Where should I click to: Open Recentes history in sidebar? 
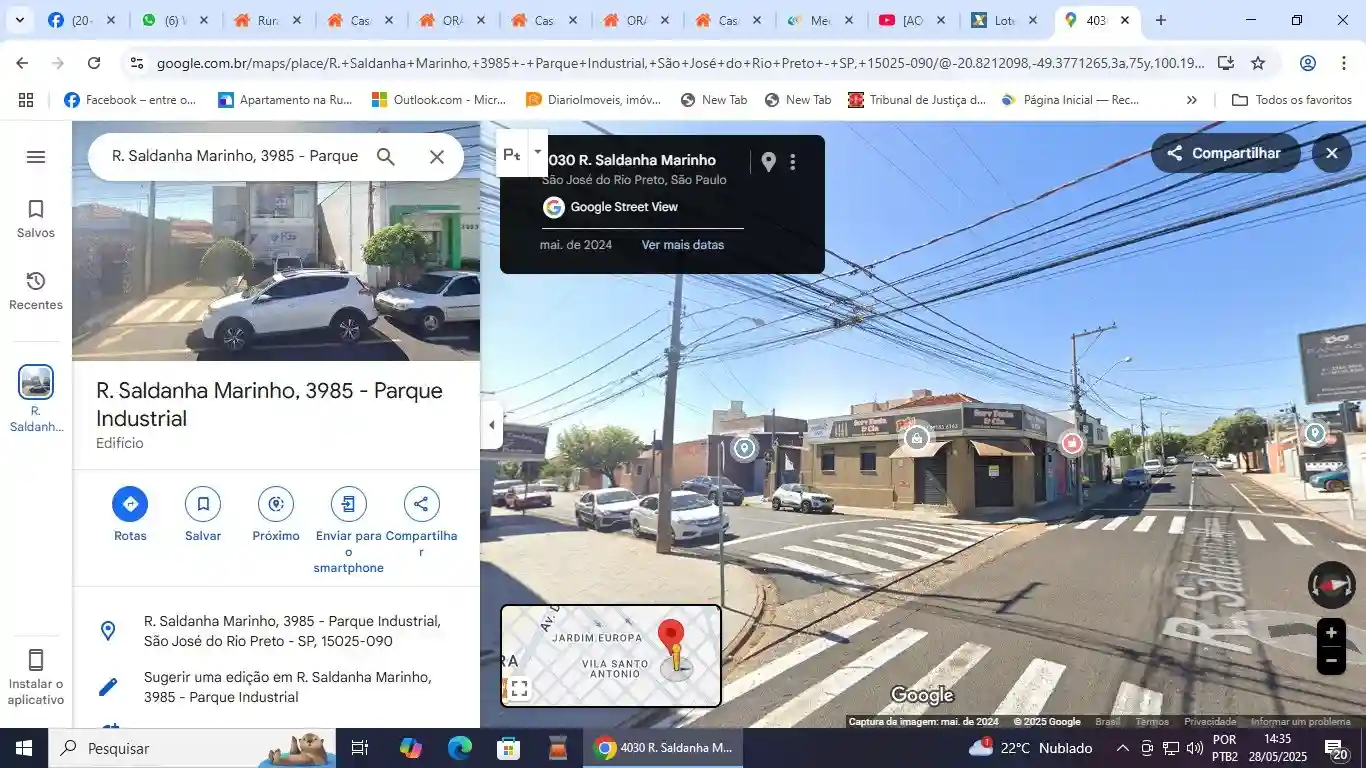(36, 291)
